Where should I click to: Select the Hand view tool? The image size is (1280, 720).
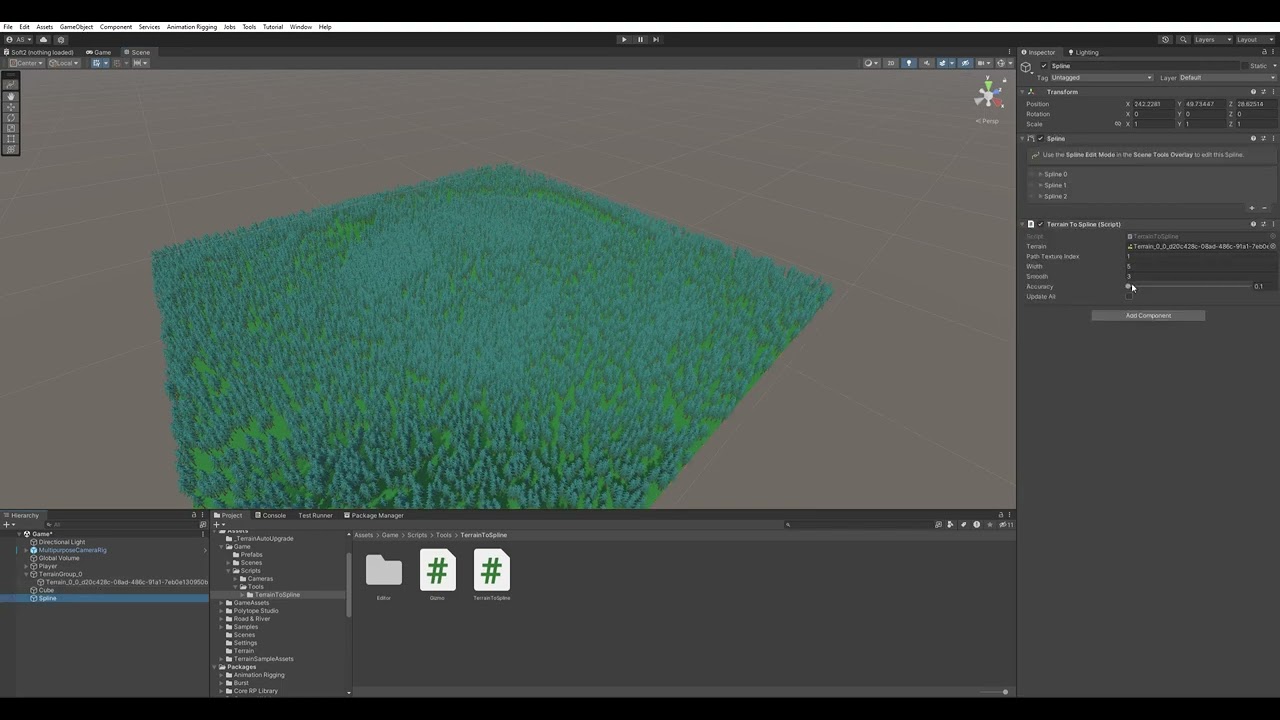pos(11,96)
